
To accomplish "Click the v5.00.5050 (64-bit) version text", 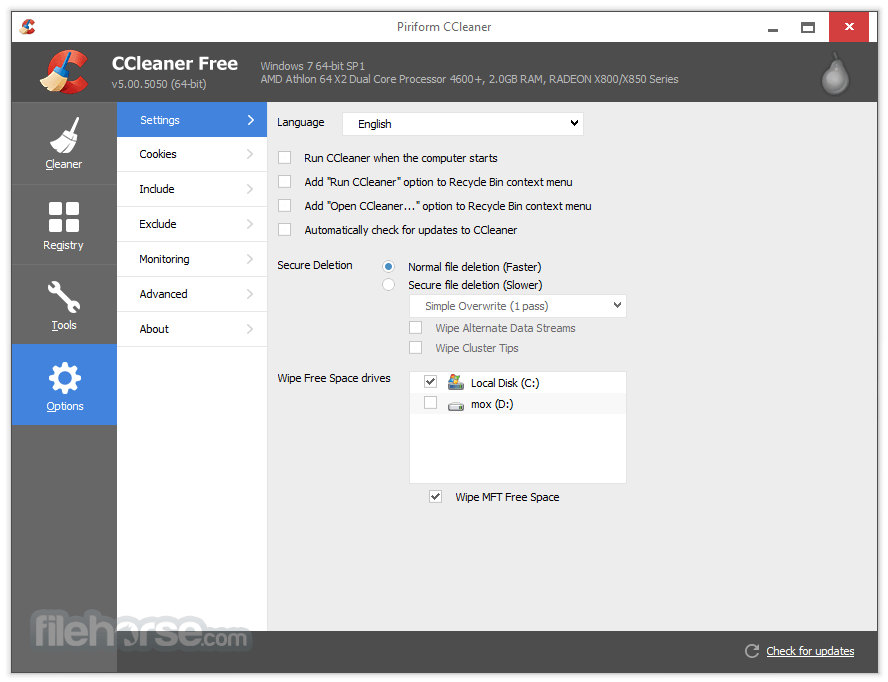I will [159, 84].
